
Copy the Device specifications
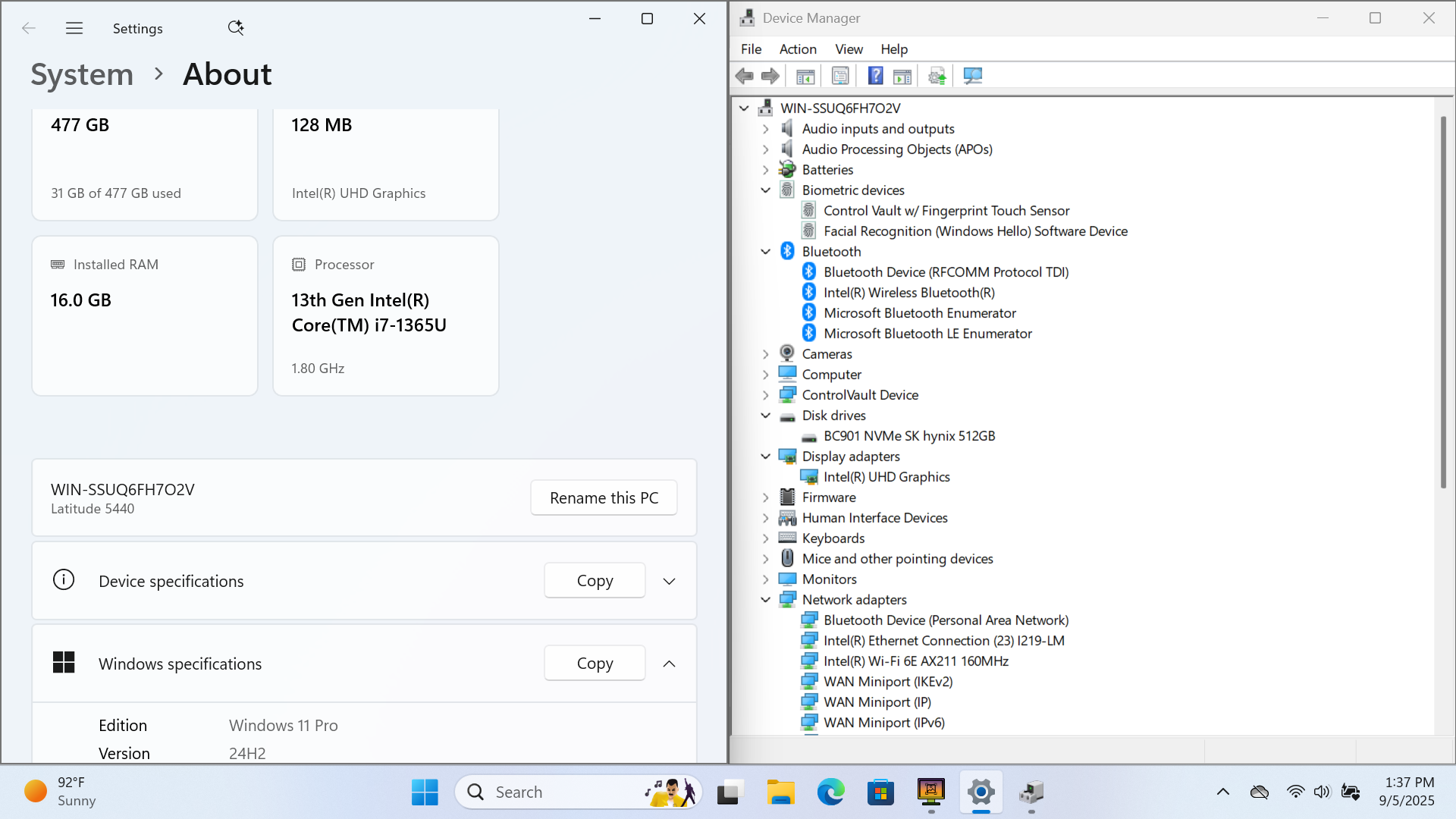pyautogui.click(x=595, y=581)
